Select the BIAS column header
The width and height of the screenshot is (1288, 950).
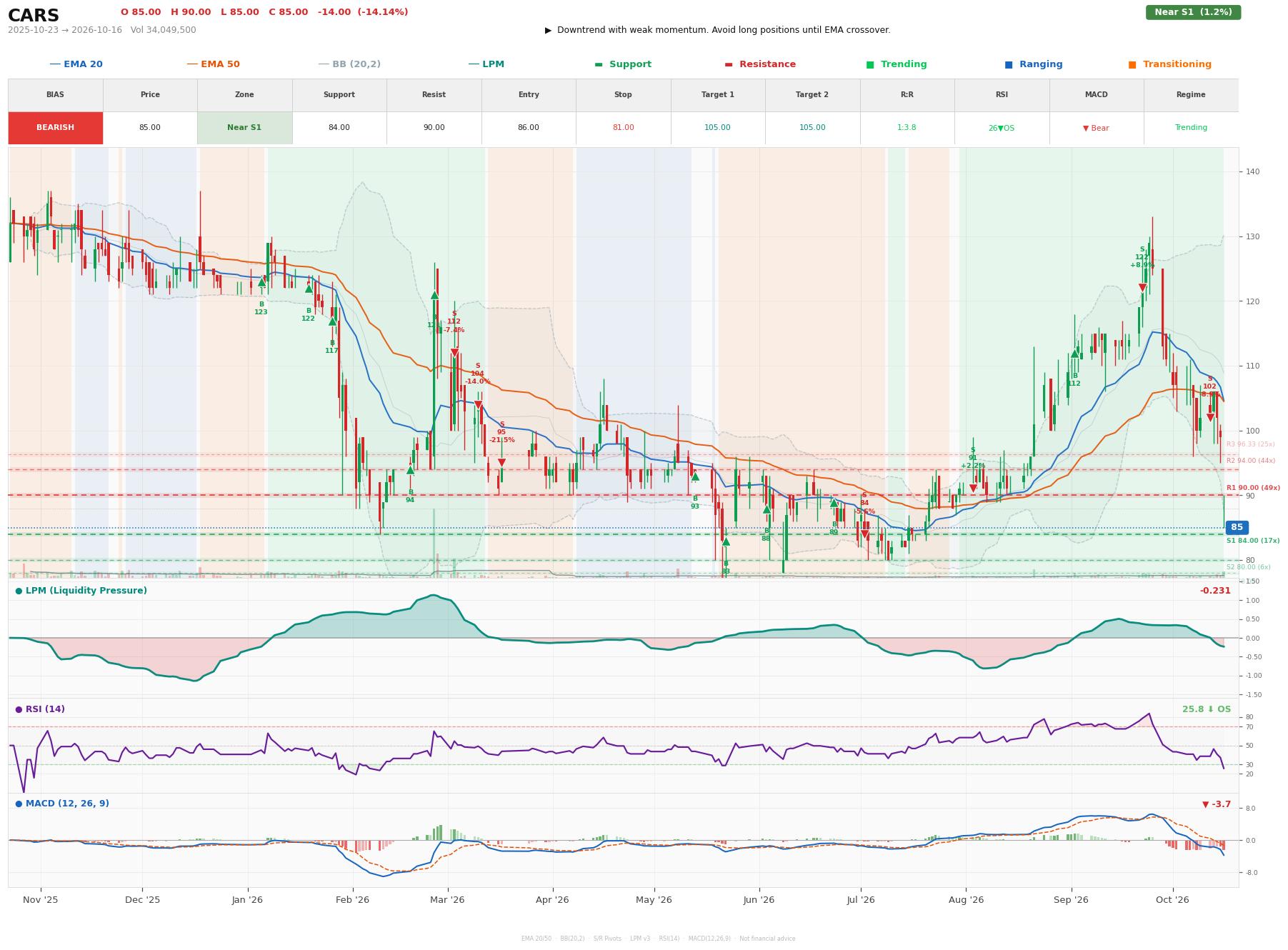(56, 95)
